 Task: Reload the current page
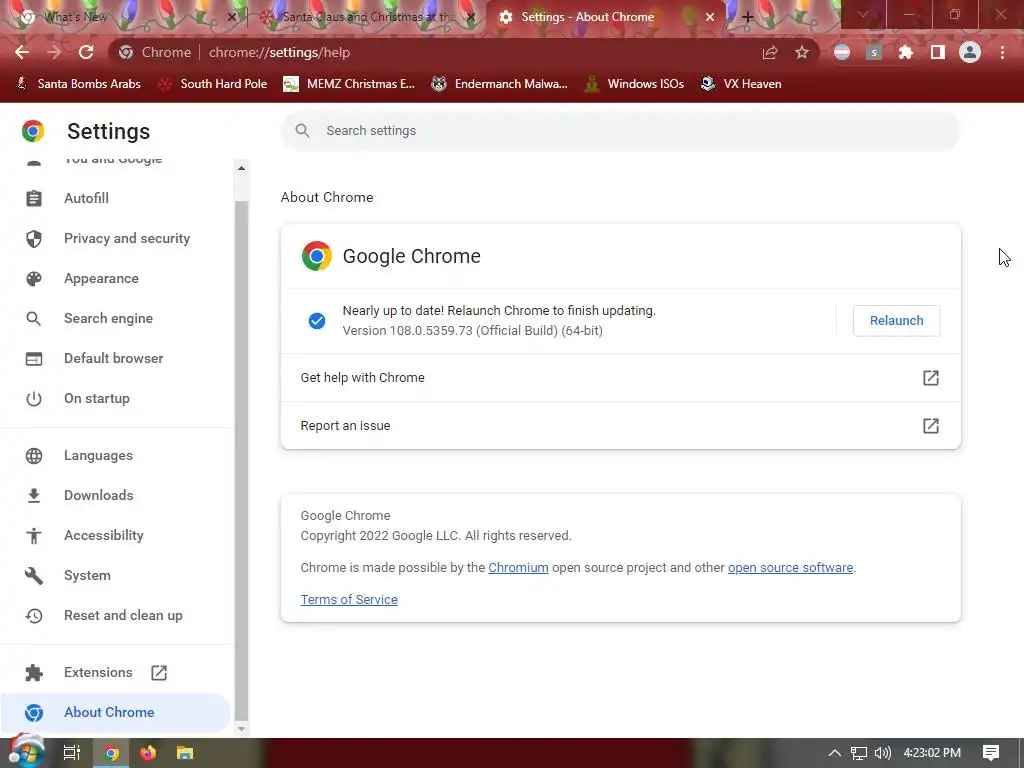click(86, 52)
